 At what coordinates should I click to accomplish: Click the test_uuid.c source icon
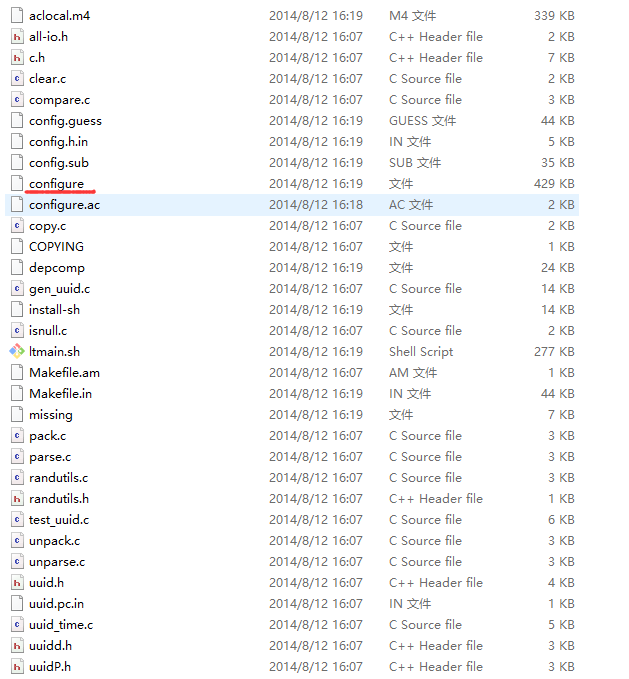[17, 520]
